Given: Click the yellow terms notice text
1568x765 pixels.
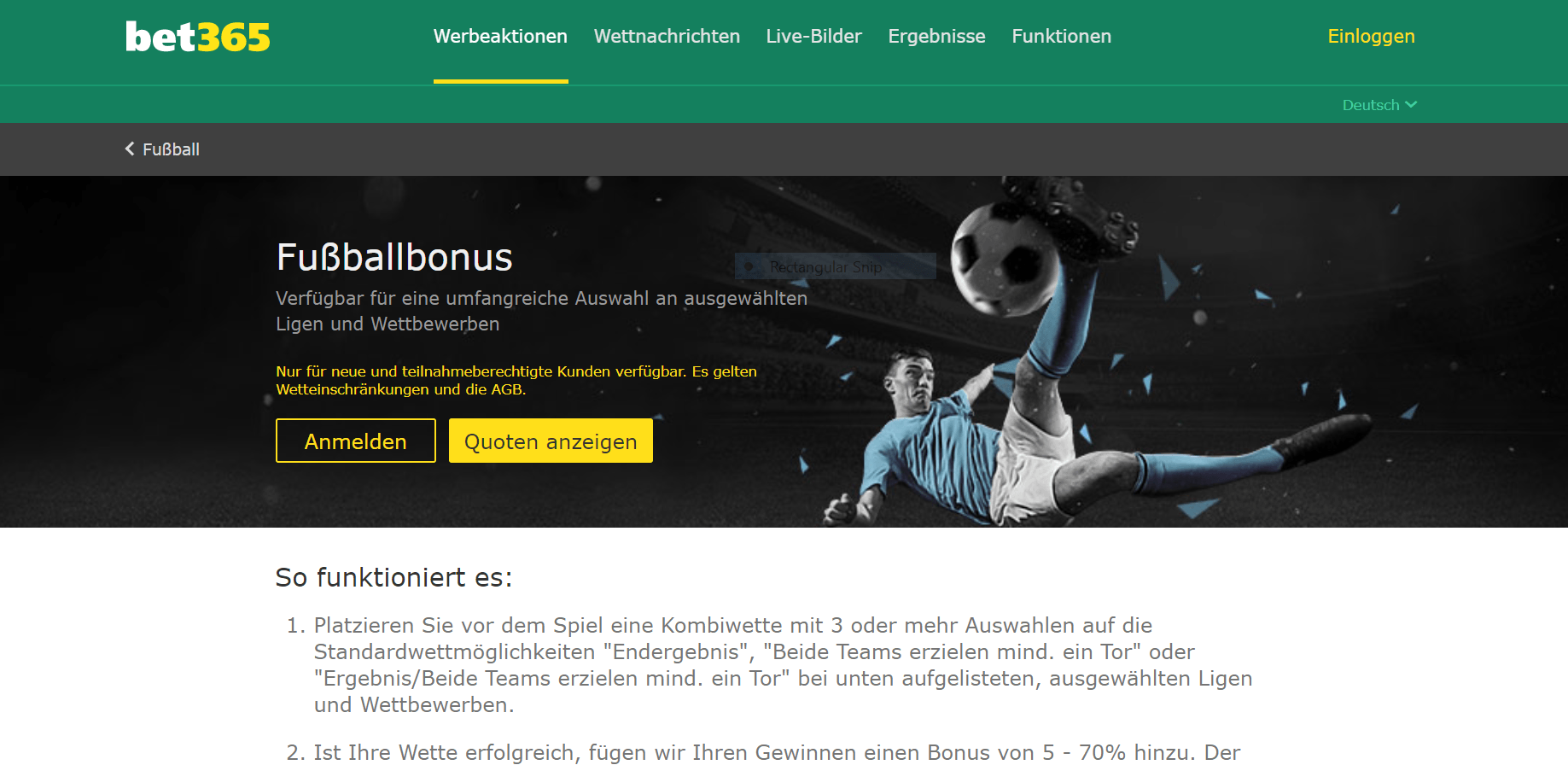Looking at the screenshot, I should [516, 380].
